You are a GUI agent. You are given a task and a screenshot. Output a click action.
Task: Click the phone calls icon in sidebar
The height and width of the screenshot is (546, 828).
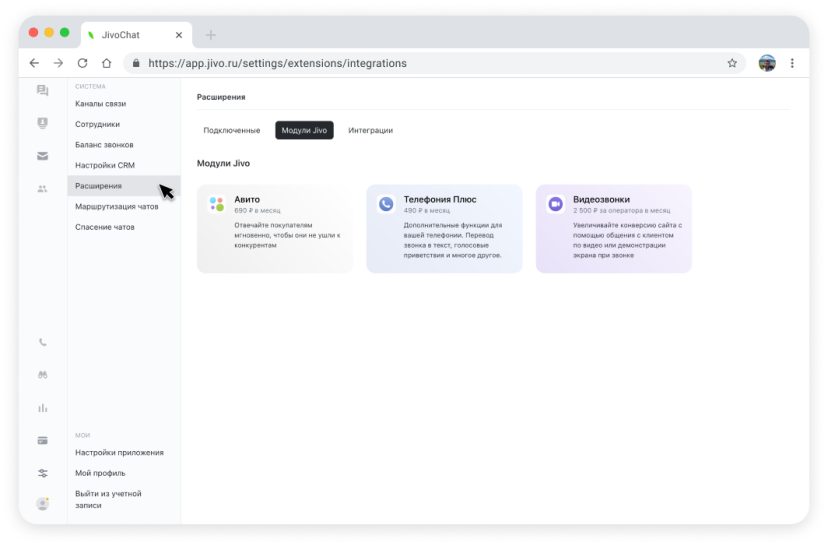click(x=42, y=342)
